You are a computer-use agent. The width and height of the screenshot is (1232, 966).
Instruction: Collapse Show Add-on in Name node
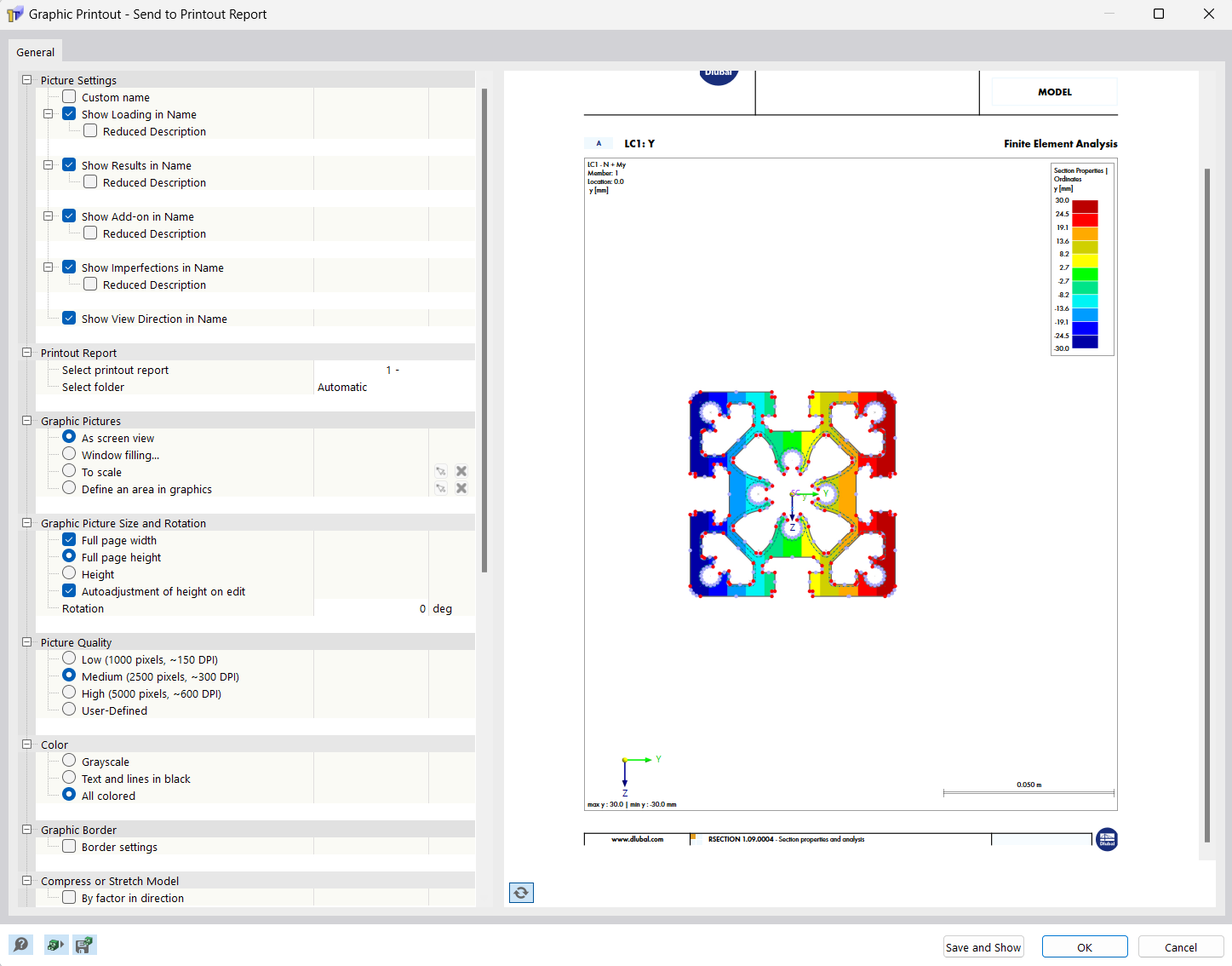(49, 216)
